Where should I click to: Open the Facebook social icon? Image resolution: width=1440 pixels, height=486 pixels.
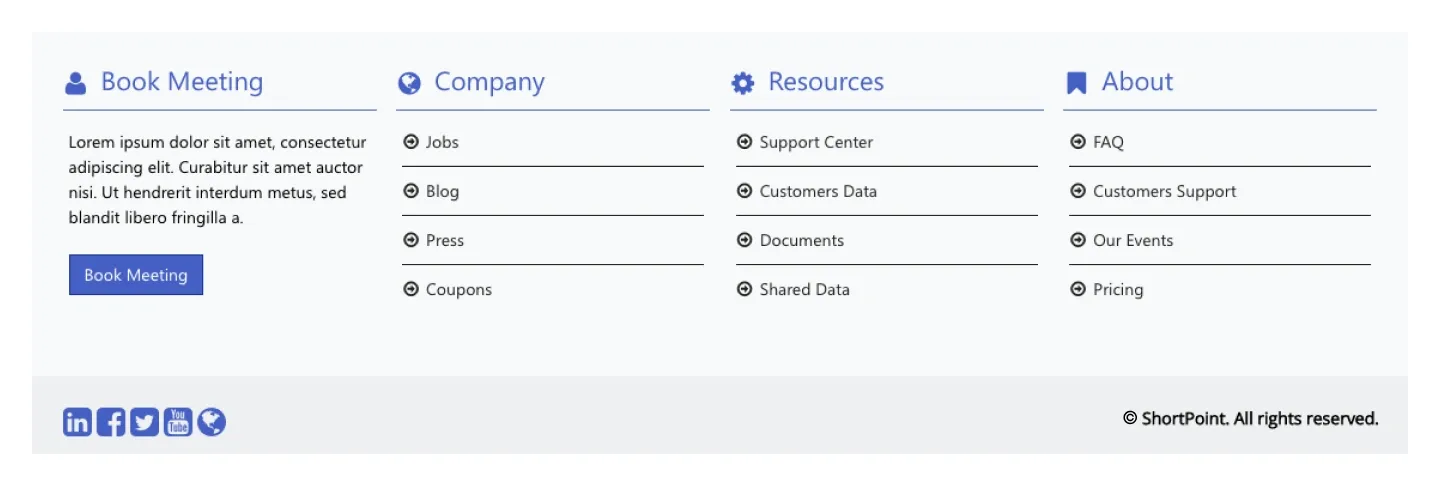tap(111, 422)
